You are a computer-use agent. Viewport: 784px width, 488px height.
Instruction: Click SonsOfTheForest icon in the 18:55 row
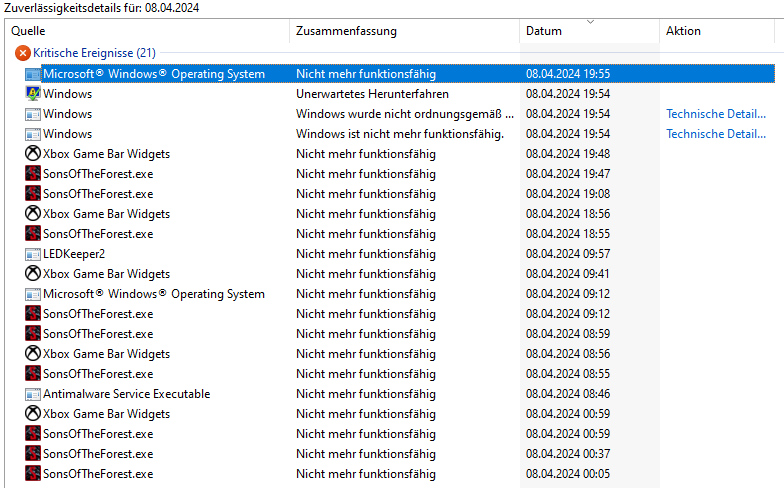33,234
